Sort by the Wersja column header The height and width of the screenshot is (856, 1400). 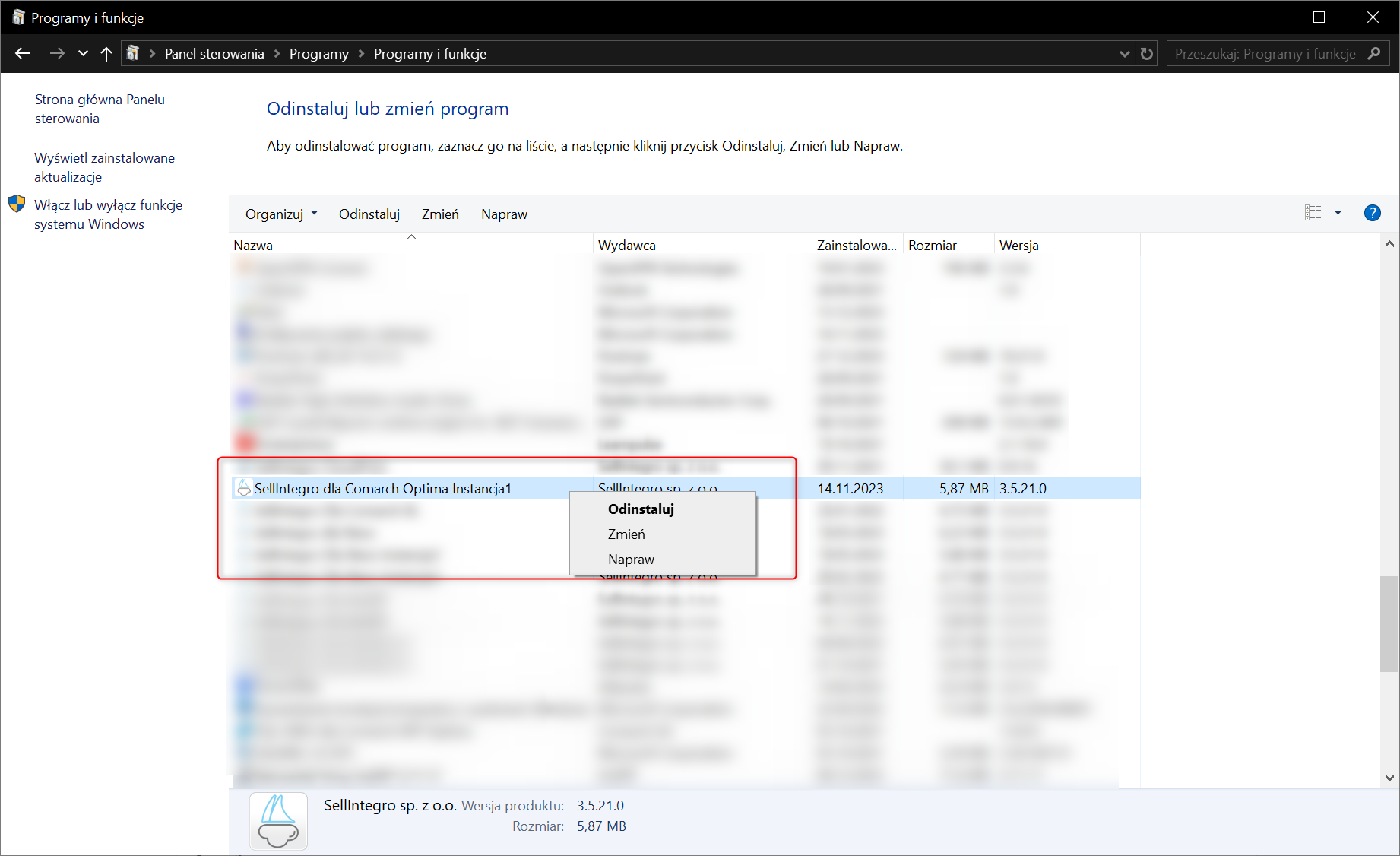point(1067,245)
